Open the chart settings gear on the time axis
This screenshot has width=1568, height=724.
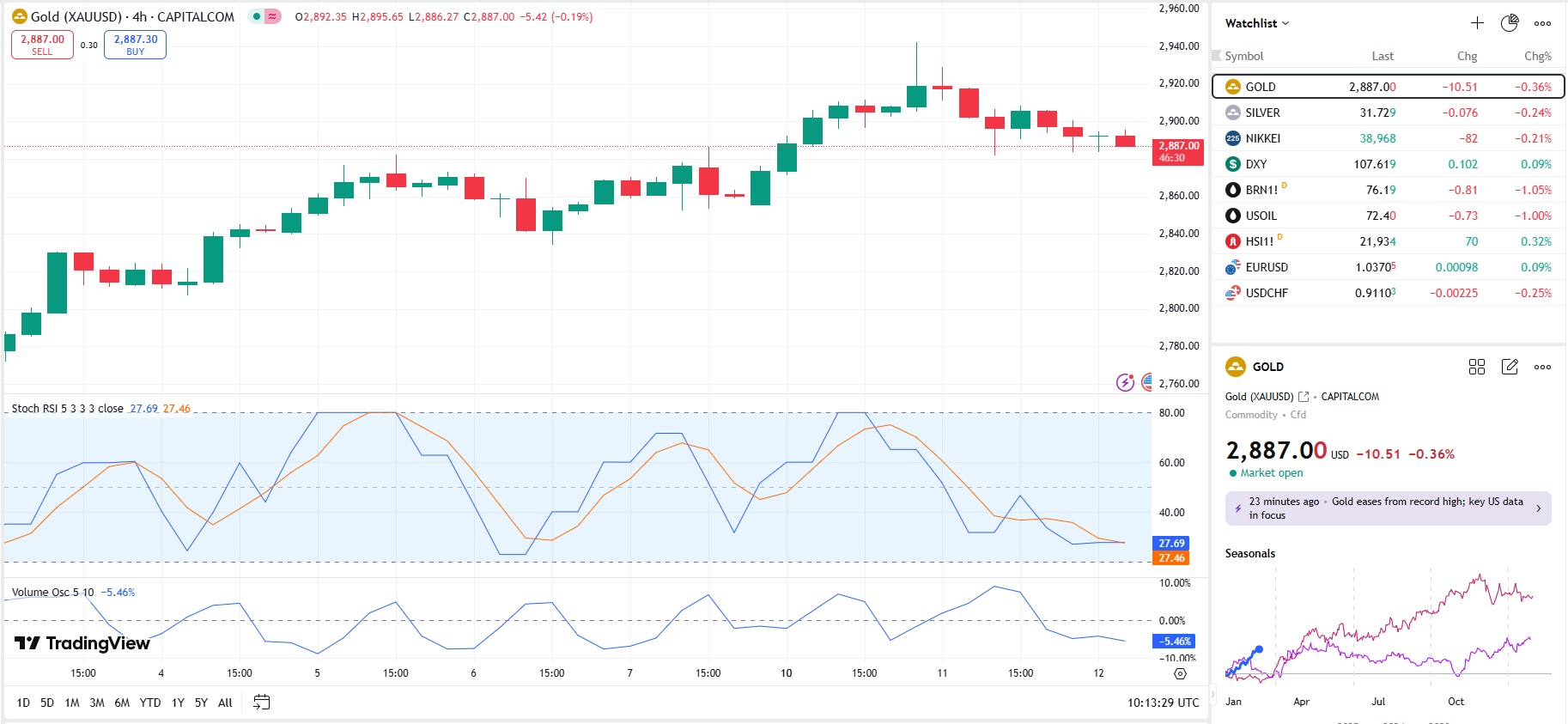(x=1180, y=673)
